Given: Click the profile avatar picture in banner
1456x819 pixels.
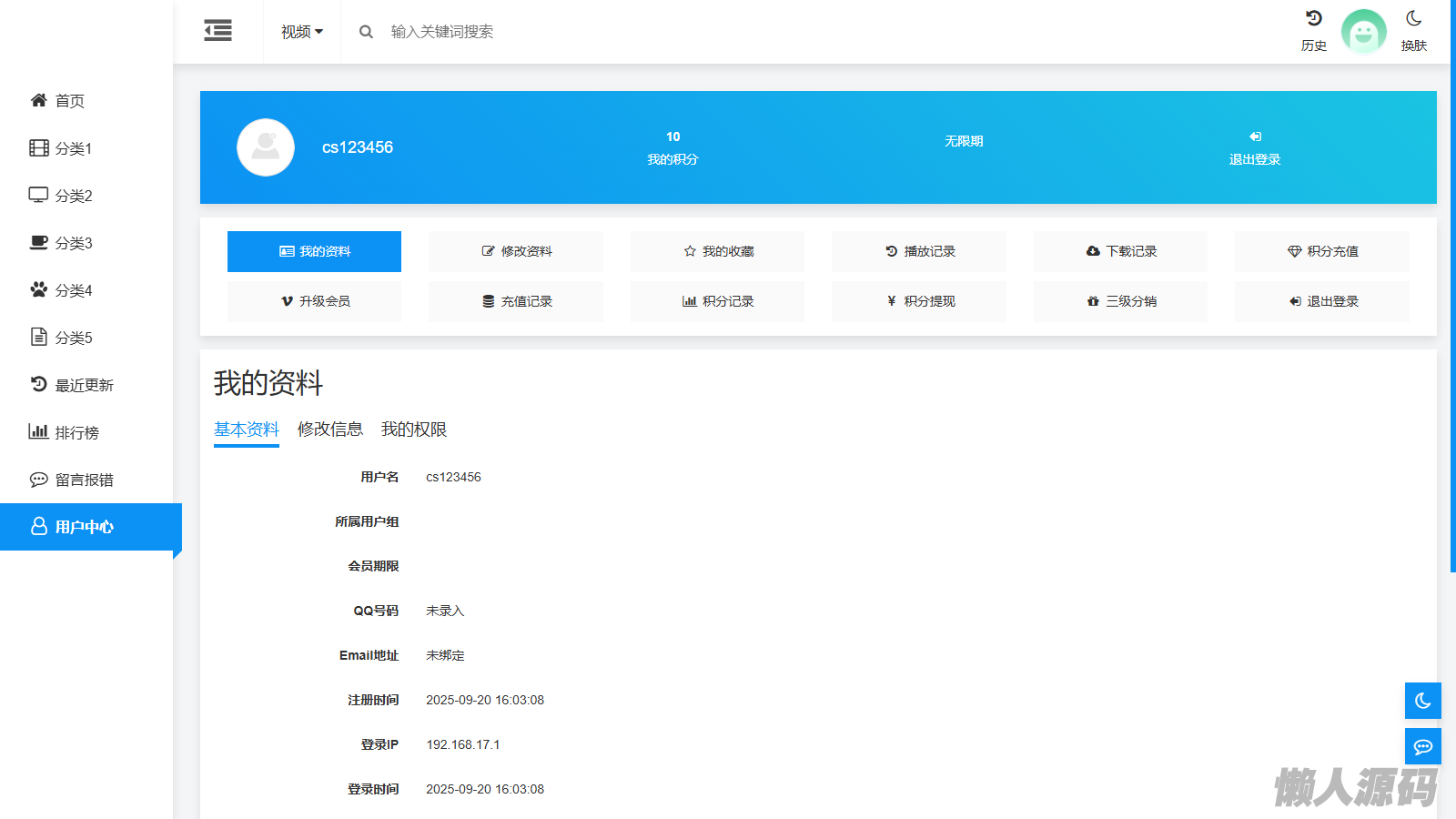Looking at the screenshot, I should point(266,147).
